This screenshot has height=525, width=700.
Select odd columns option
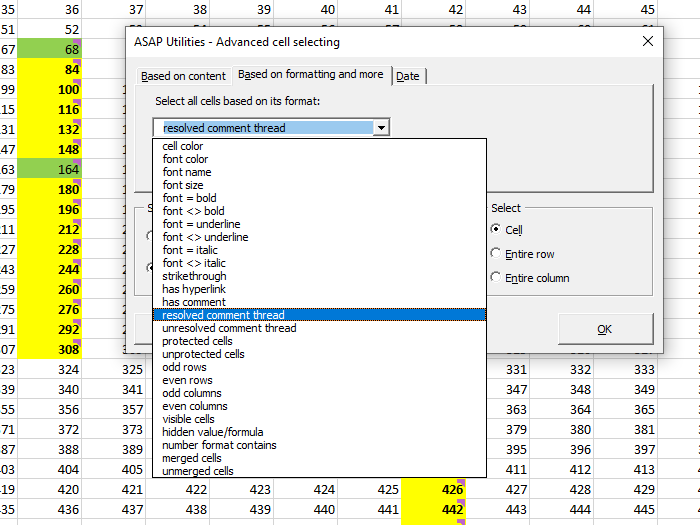[x=319, y=393]
